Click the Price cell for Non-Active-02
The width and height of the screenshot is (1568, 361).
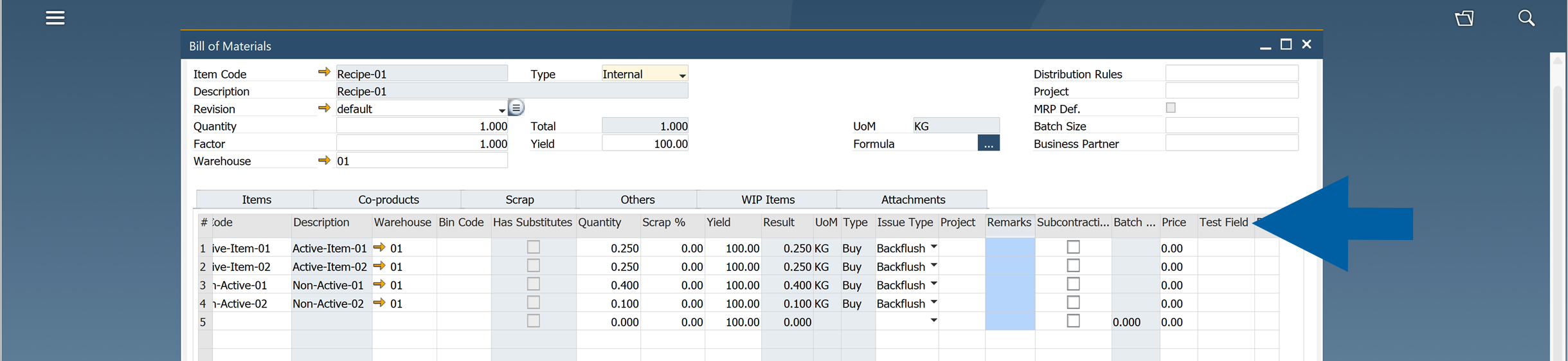tap(1178, 303)
